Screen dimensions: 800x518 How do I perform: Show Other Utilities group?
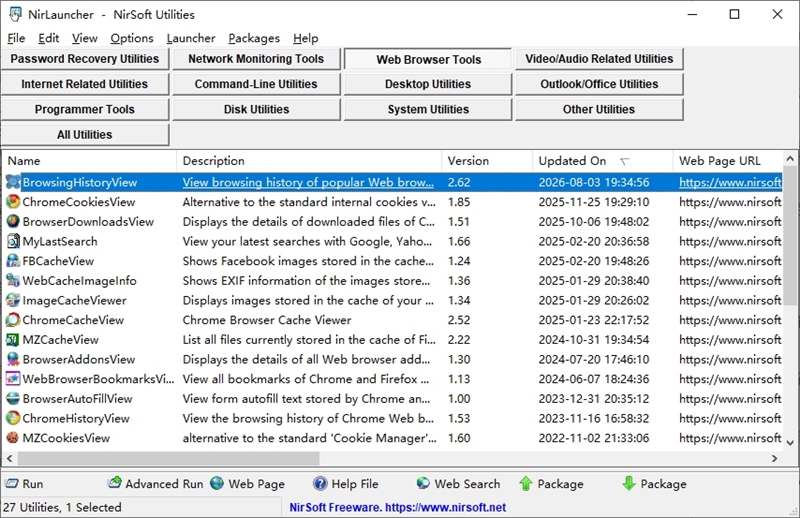click(x=599, y=109)
